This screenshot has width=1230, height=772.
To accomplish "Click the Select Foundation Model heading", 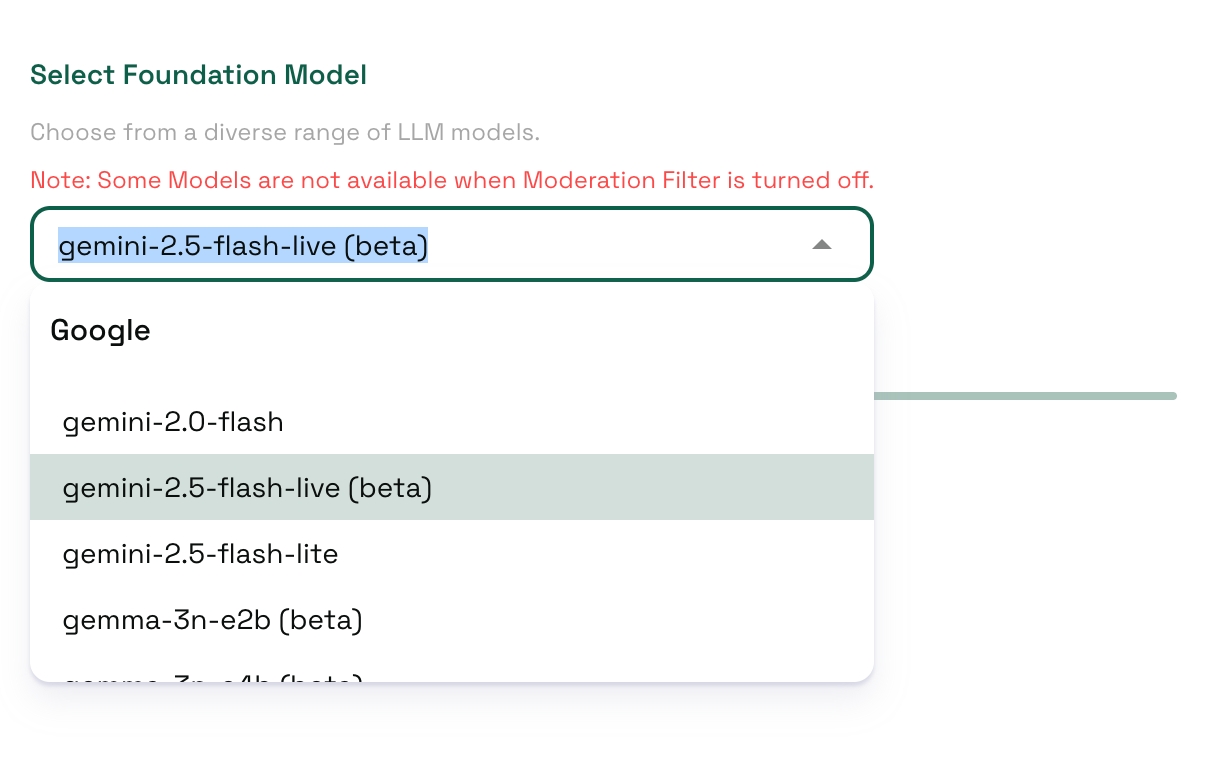I will pyautogui.click(x=198, y=74).
